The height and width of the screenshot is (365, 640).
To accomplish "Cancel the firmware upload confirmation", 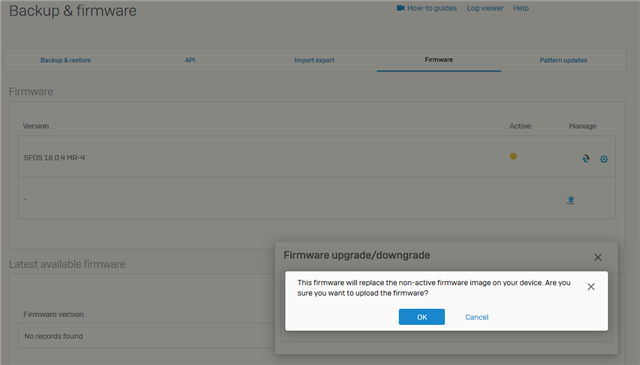I will click(x=477, y=317).
